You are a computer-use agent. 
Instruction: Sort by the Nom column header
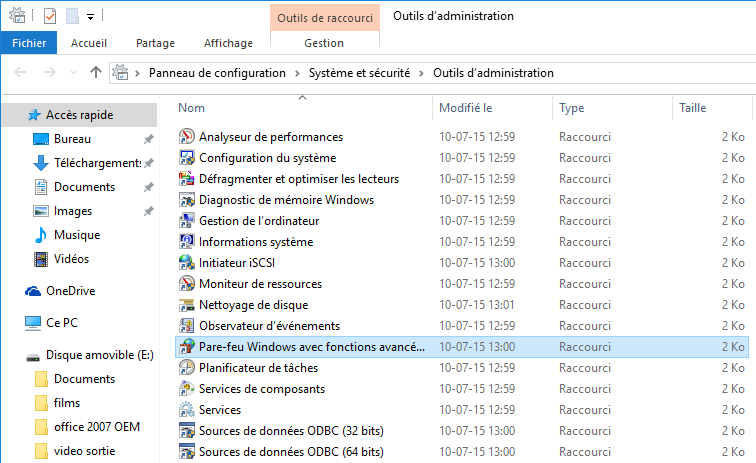[x=302, y=108]
